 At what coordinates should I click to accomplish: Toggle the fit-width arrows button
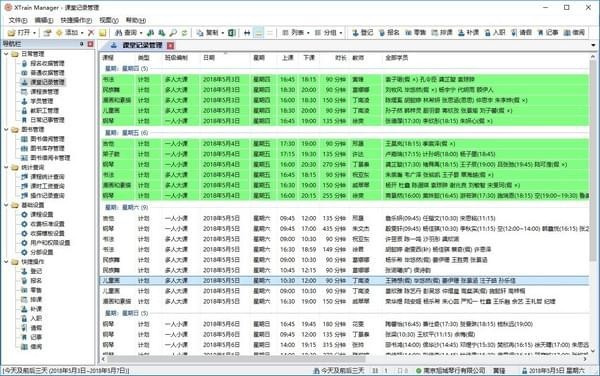247,33
